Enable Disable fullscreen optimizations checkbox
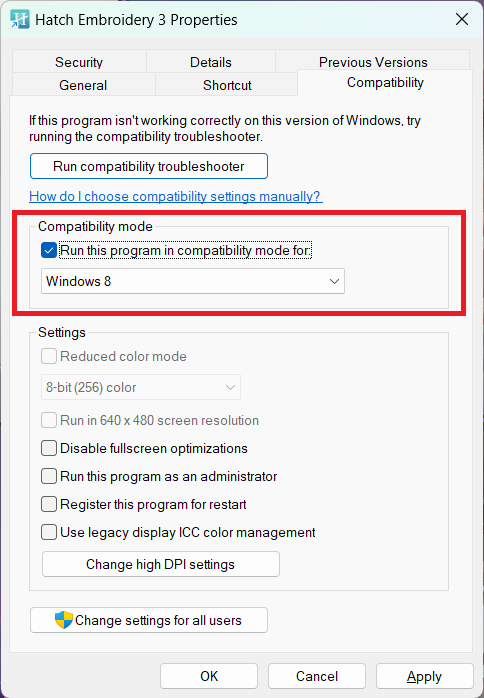This screenshot has height=698, width=484. pos(49,448)
